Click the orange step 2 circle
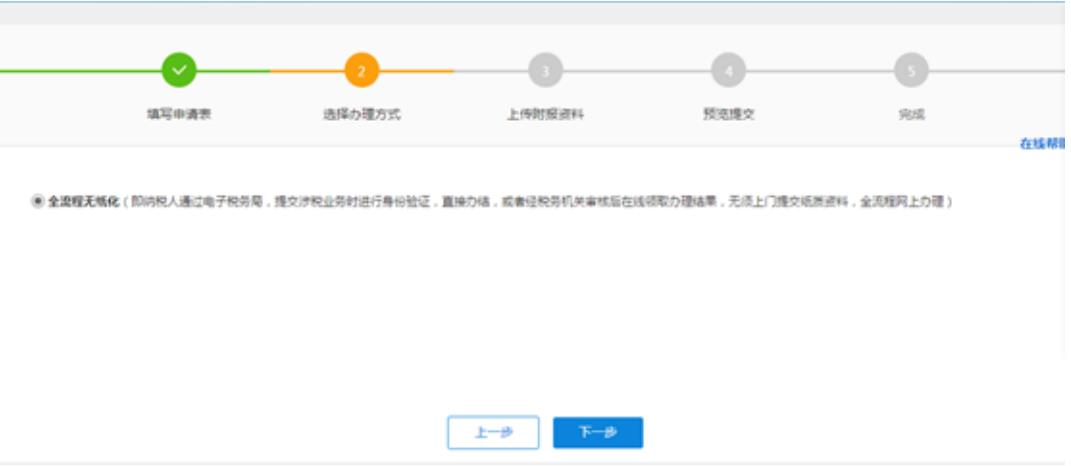1071x466 pixels. click(x=362, y=71)
